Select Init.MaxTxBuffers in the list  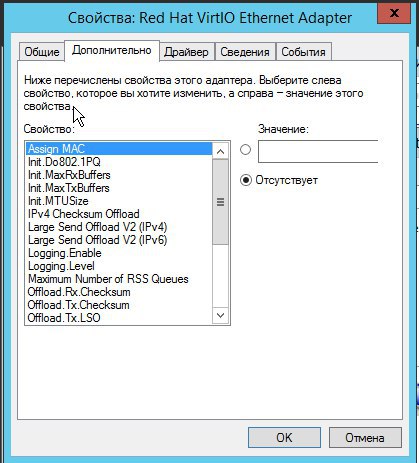pos(119,188)
